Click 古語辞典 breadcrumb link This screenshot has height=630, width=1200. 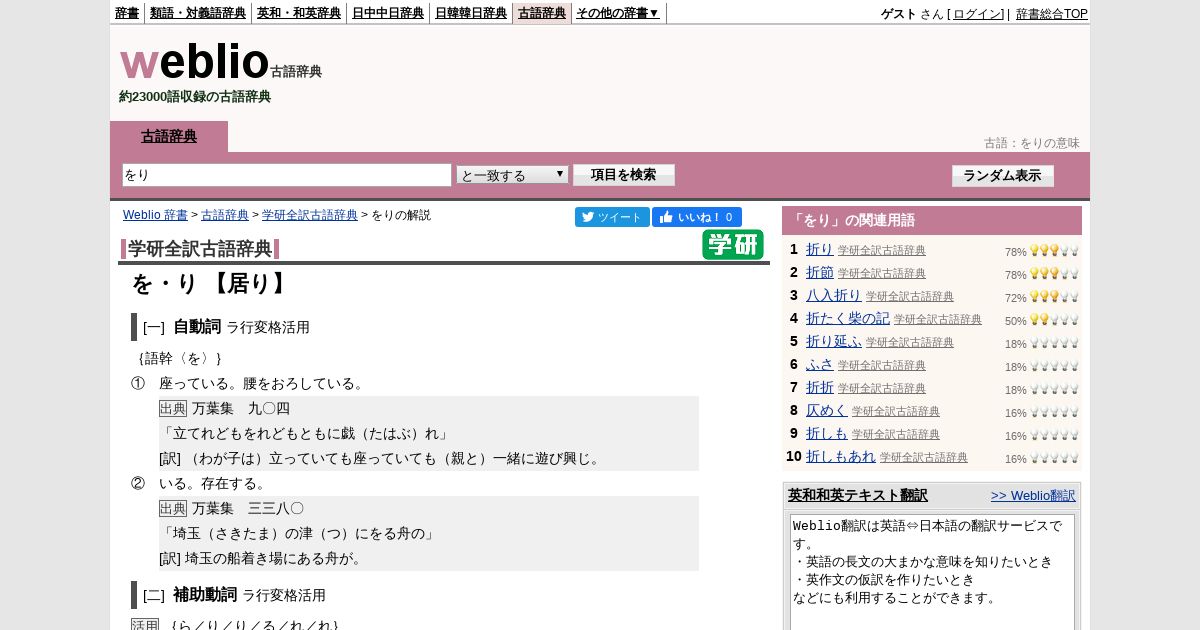[225, 215]
